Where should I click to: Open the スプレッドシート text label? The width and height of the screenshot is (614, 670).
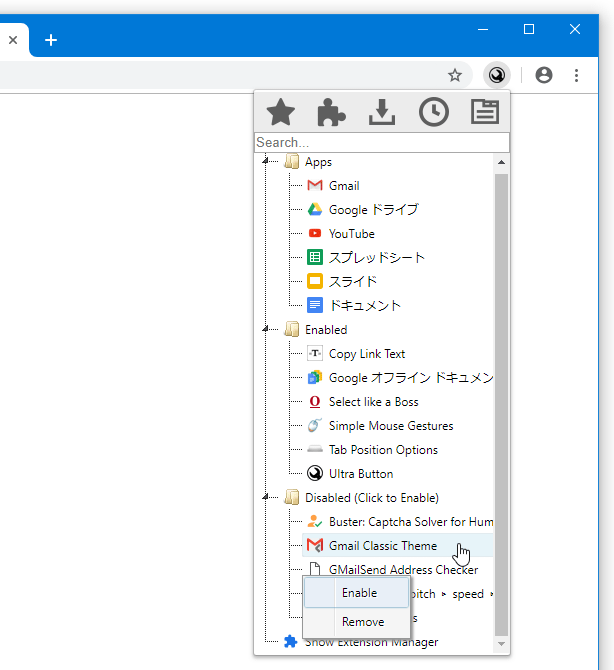(x=376, y=258)
